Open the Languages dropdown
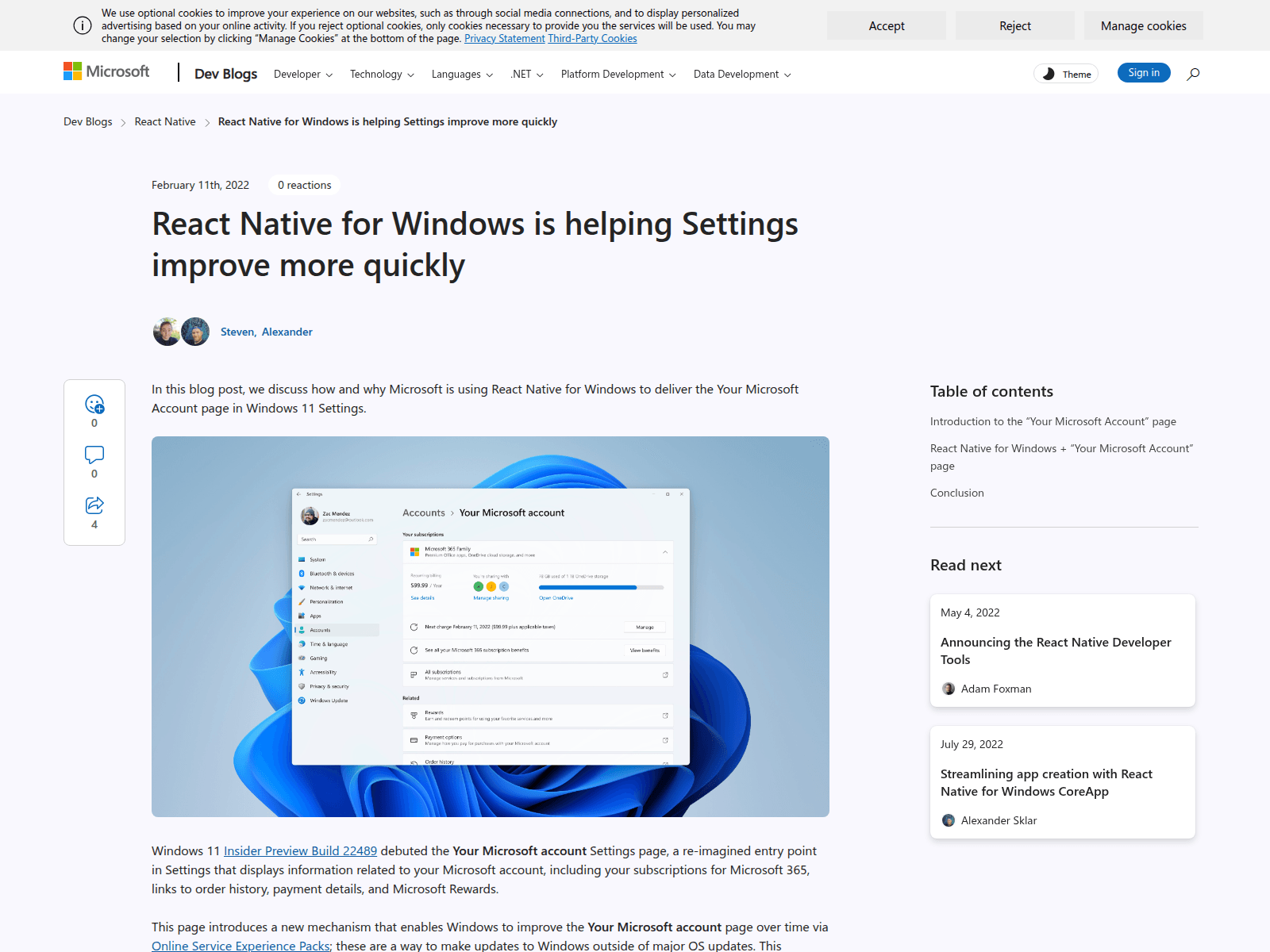Image resolution: width=1270 pixels, height=952 pixels. point(463,75)
